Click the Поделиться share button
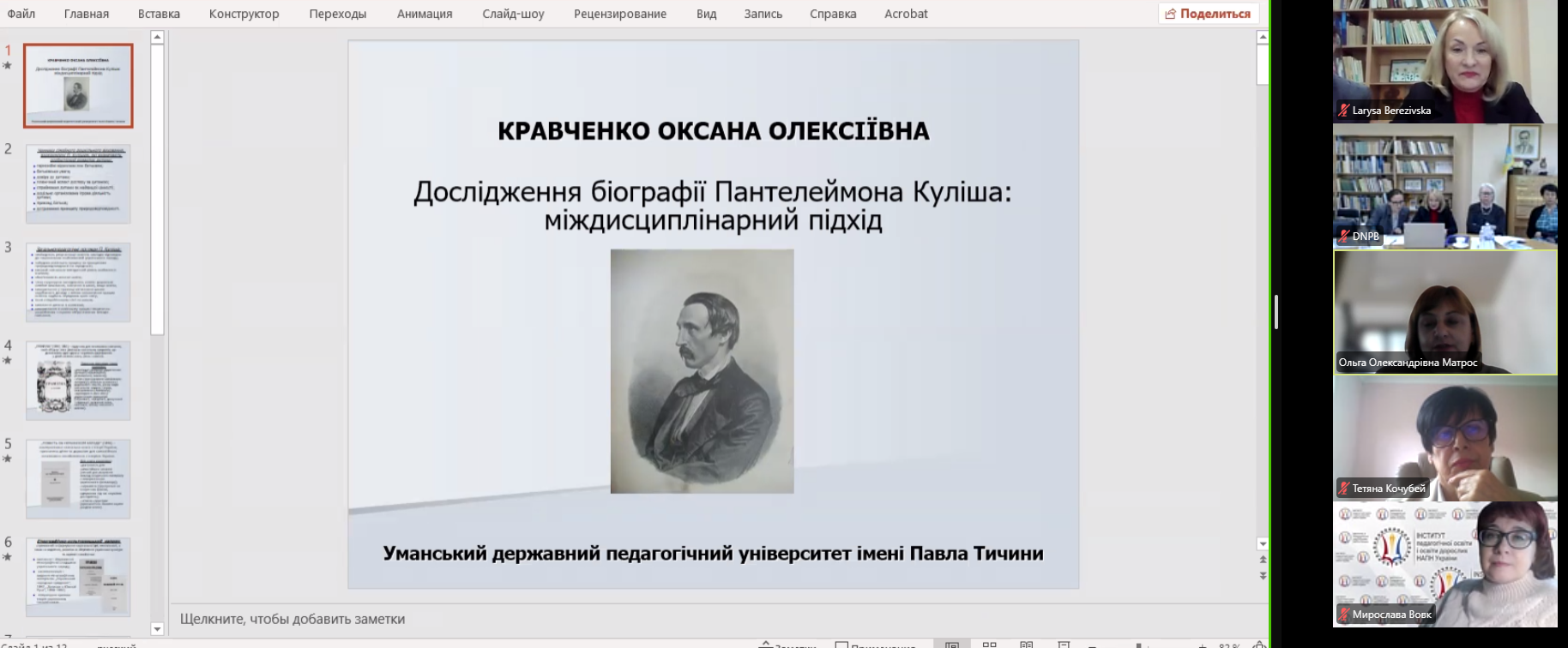This screenshot has width=1568, height=648. pyautogui.click(x=1208, y=14)
